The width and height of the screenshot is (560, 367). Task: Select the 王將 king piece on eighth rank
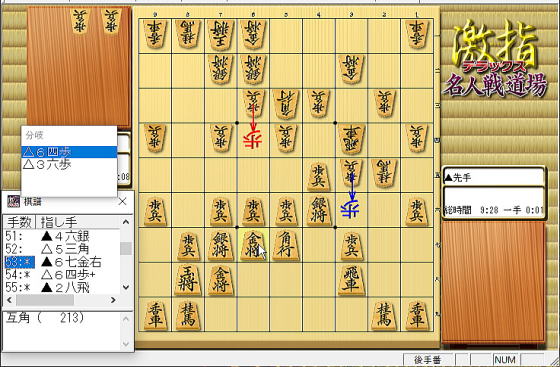point(188,280)
